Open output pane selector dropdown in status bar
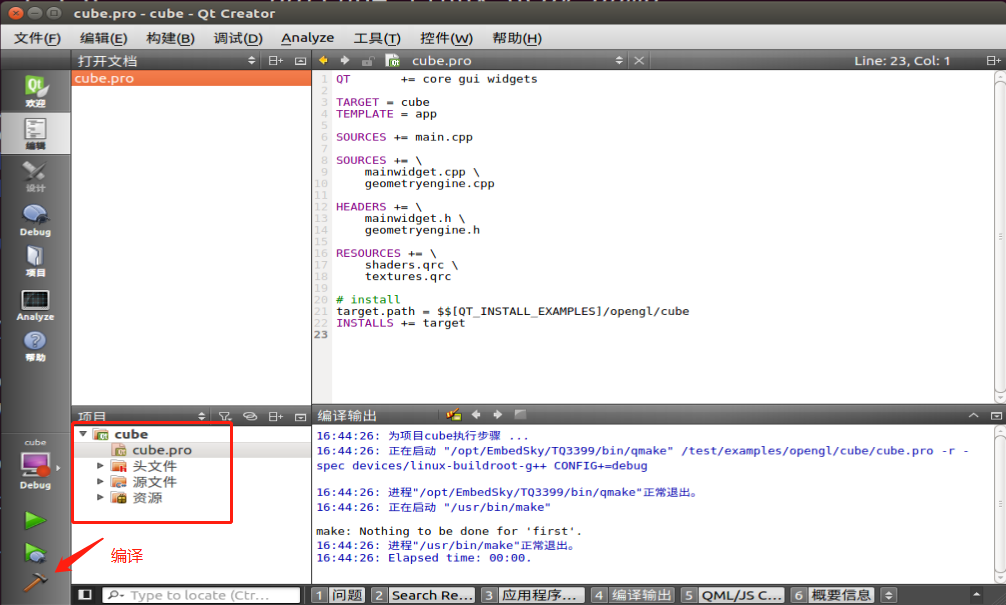1006x605 pixels. click(889, 595)
